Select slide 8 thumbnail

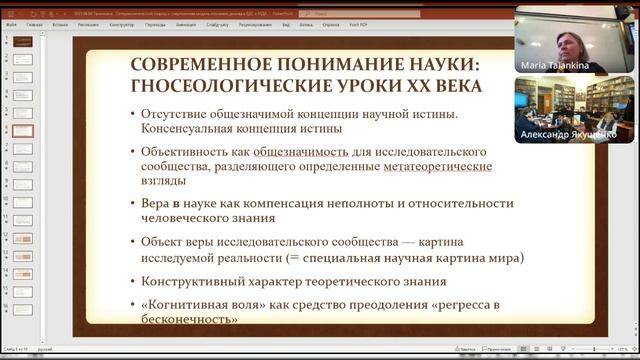click(22, 167)
